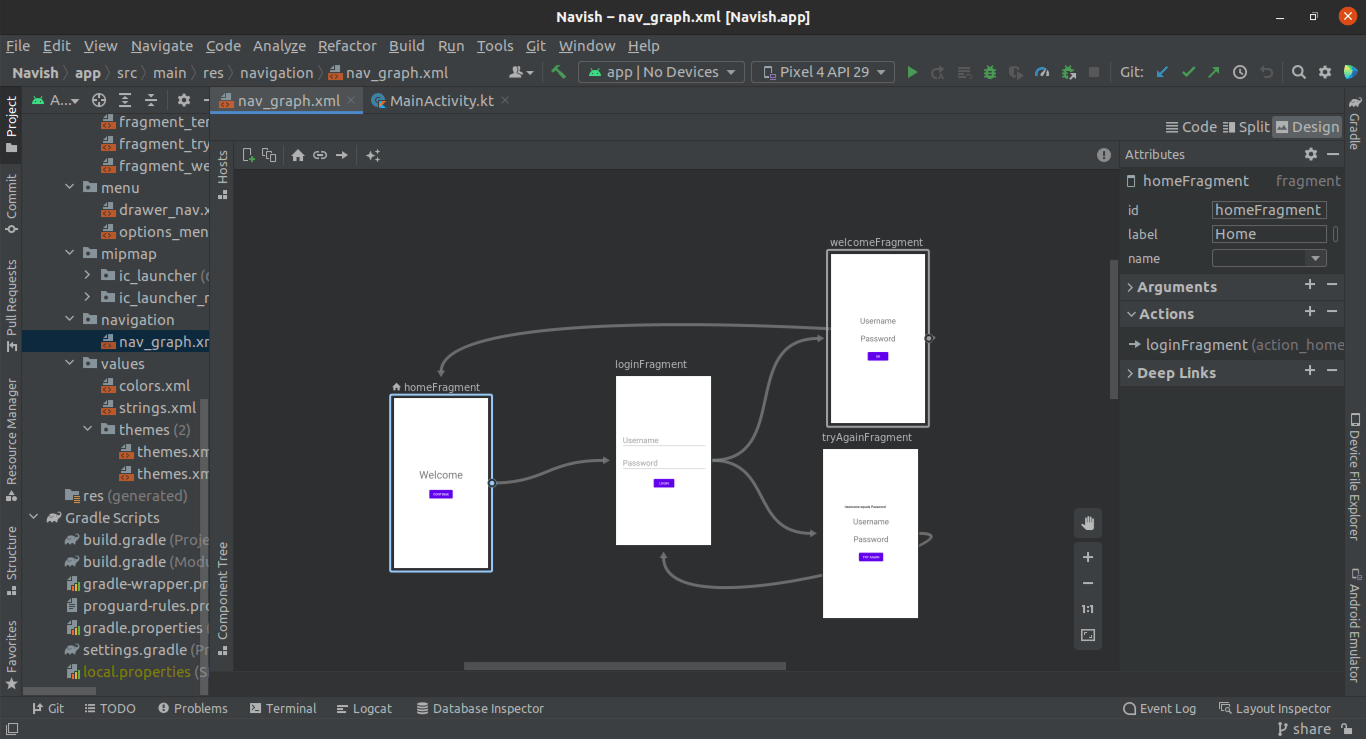
Task: Open Search Everywhere magnifier icon
Action: [1299, 72]
